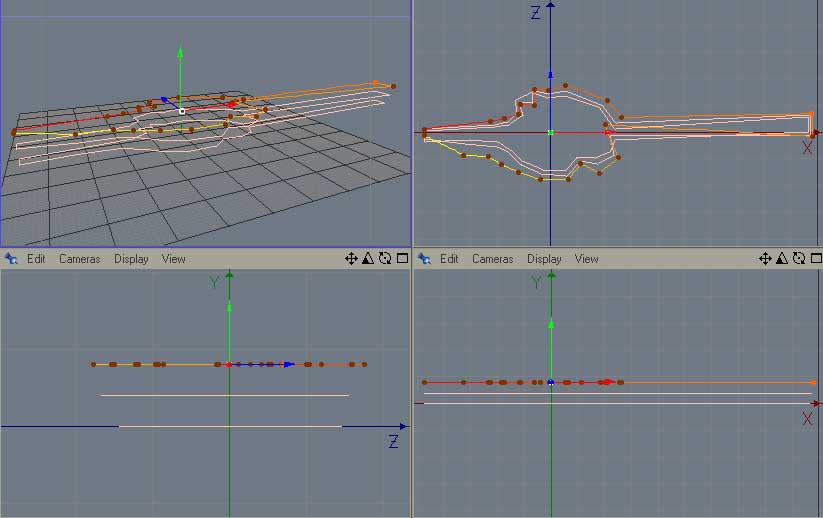Open the Edit menu in bottom-right viewport

point(449,259)
